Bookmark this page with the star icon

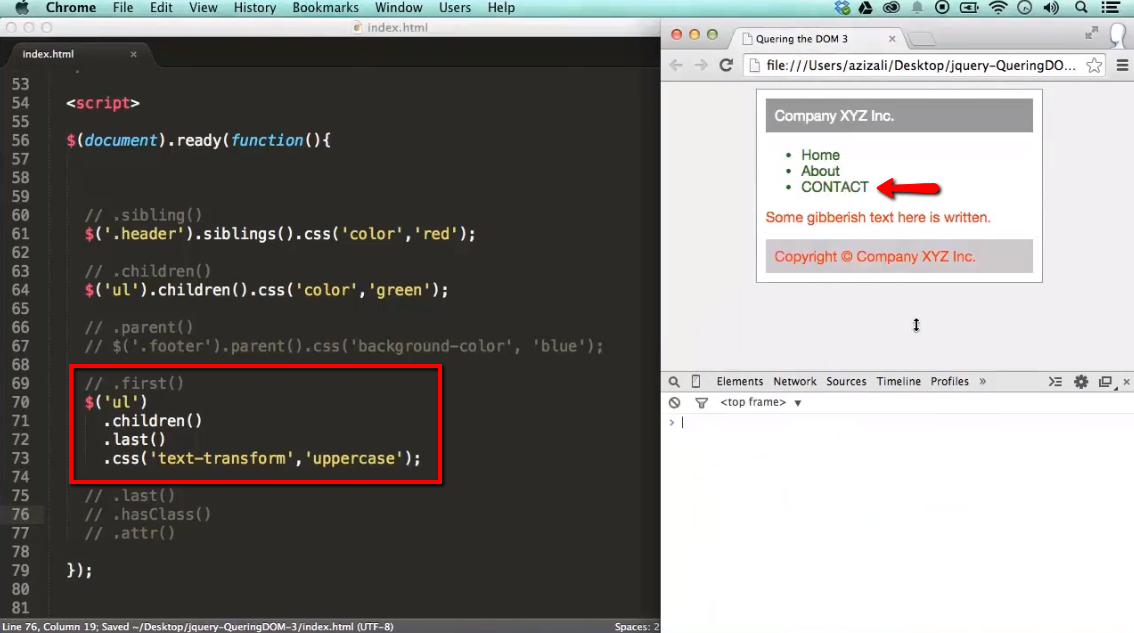[x=1094, y=65]
